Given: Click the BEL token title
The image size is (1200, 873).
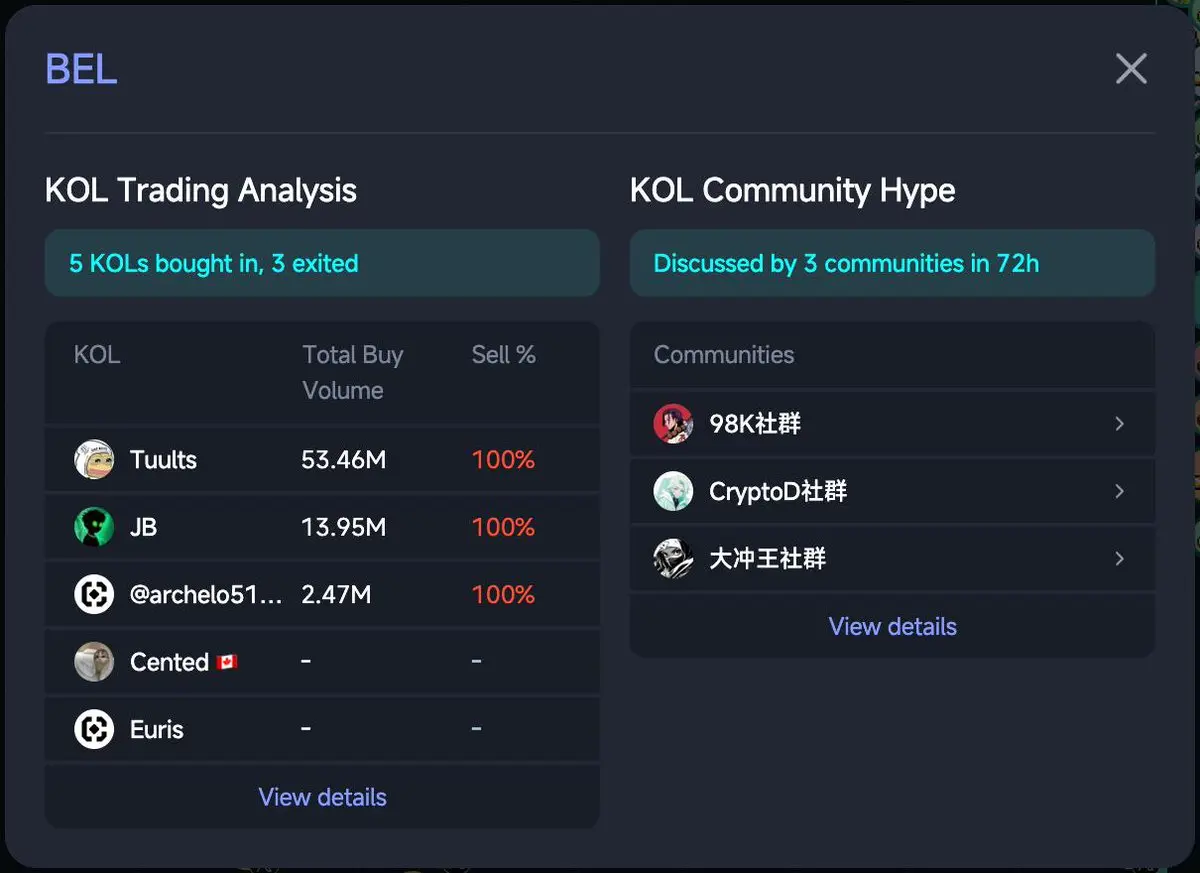Looking at the screenshot, I should coord(81,69).
